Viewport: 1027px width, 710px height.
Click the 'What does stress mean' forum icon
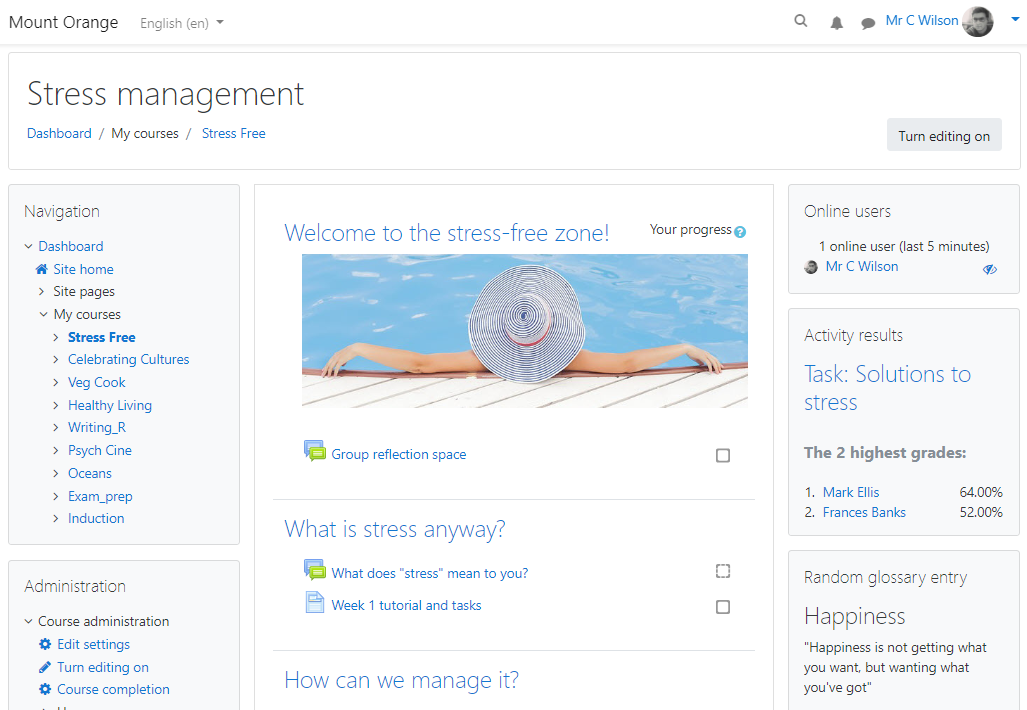314,570
